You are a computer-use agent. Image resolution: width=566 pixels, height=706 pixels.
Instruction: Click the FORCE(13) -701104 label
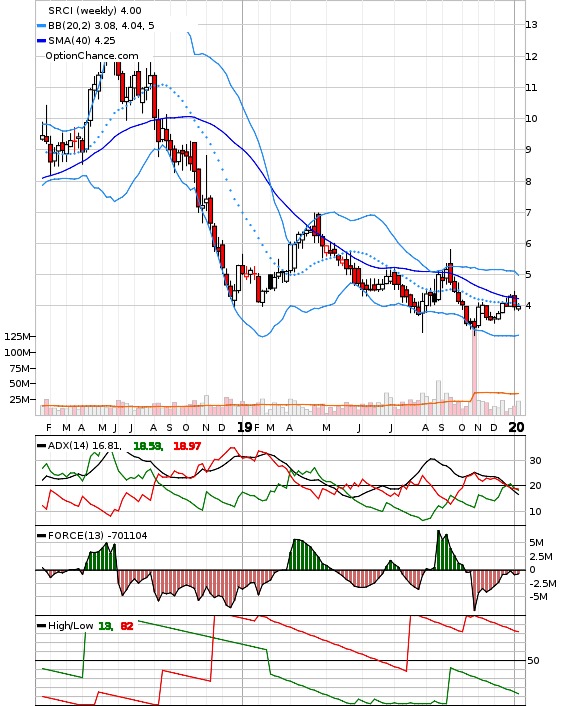[97, 536]
